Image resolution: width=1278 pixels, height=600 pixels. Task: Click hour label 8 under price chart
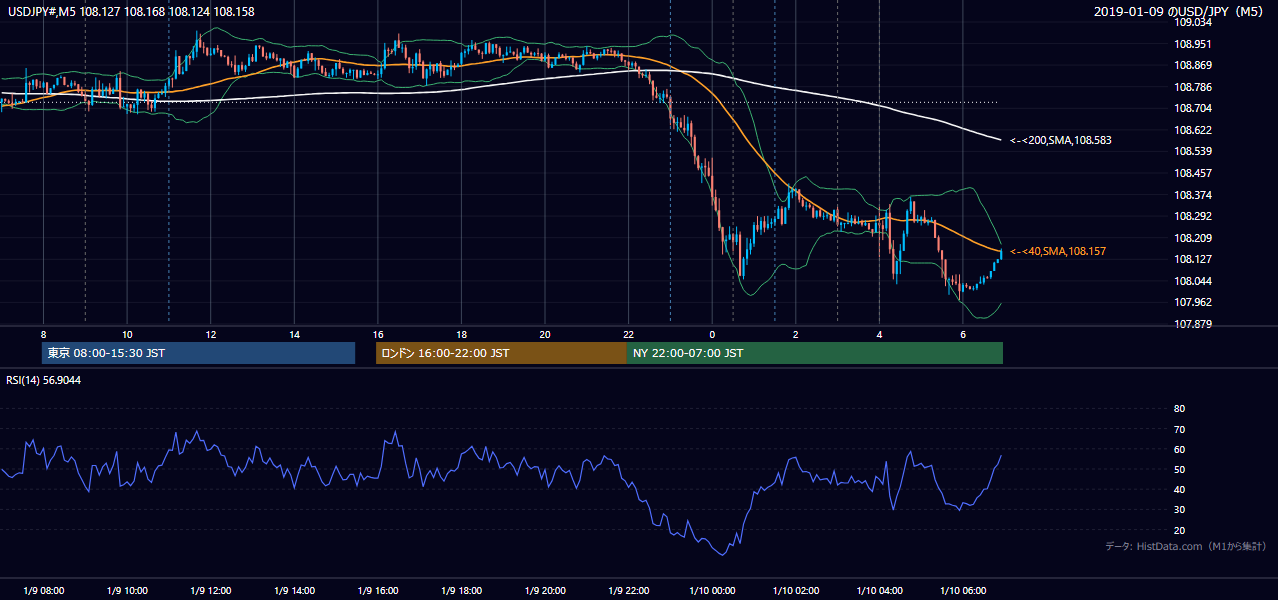coord(43,334)
